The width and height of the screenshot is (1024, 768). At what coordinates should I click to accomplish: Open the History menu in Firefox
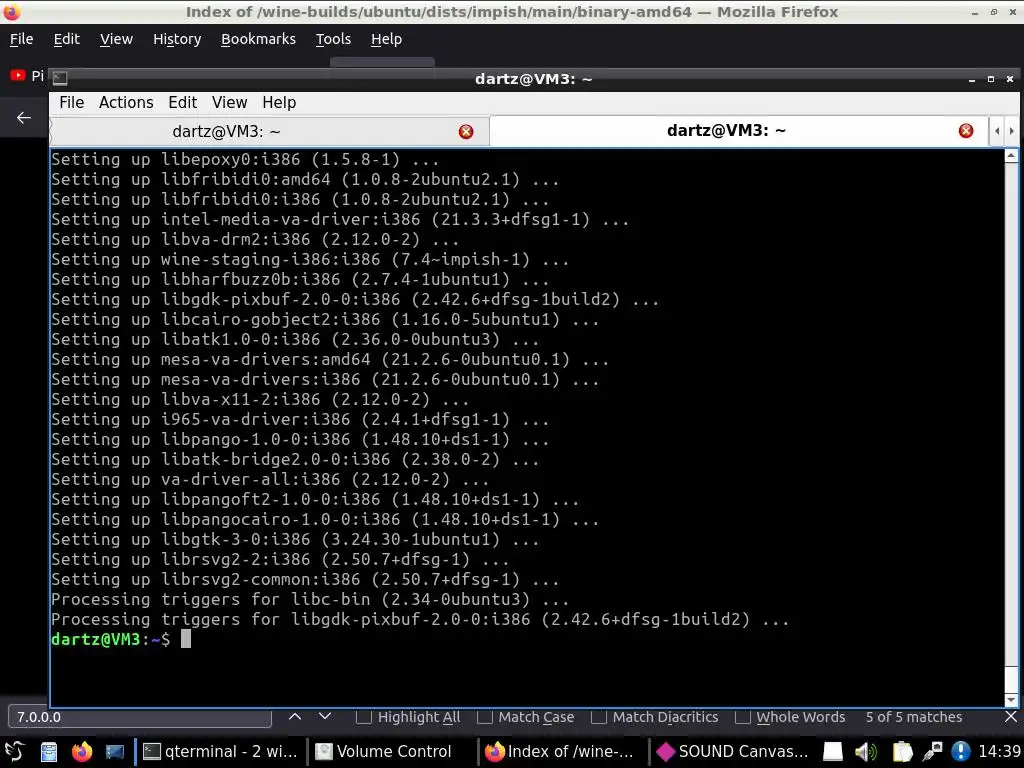pyautogui.click(x=177, y=39)
